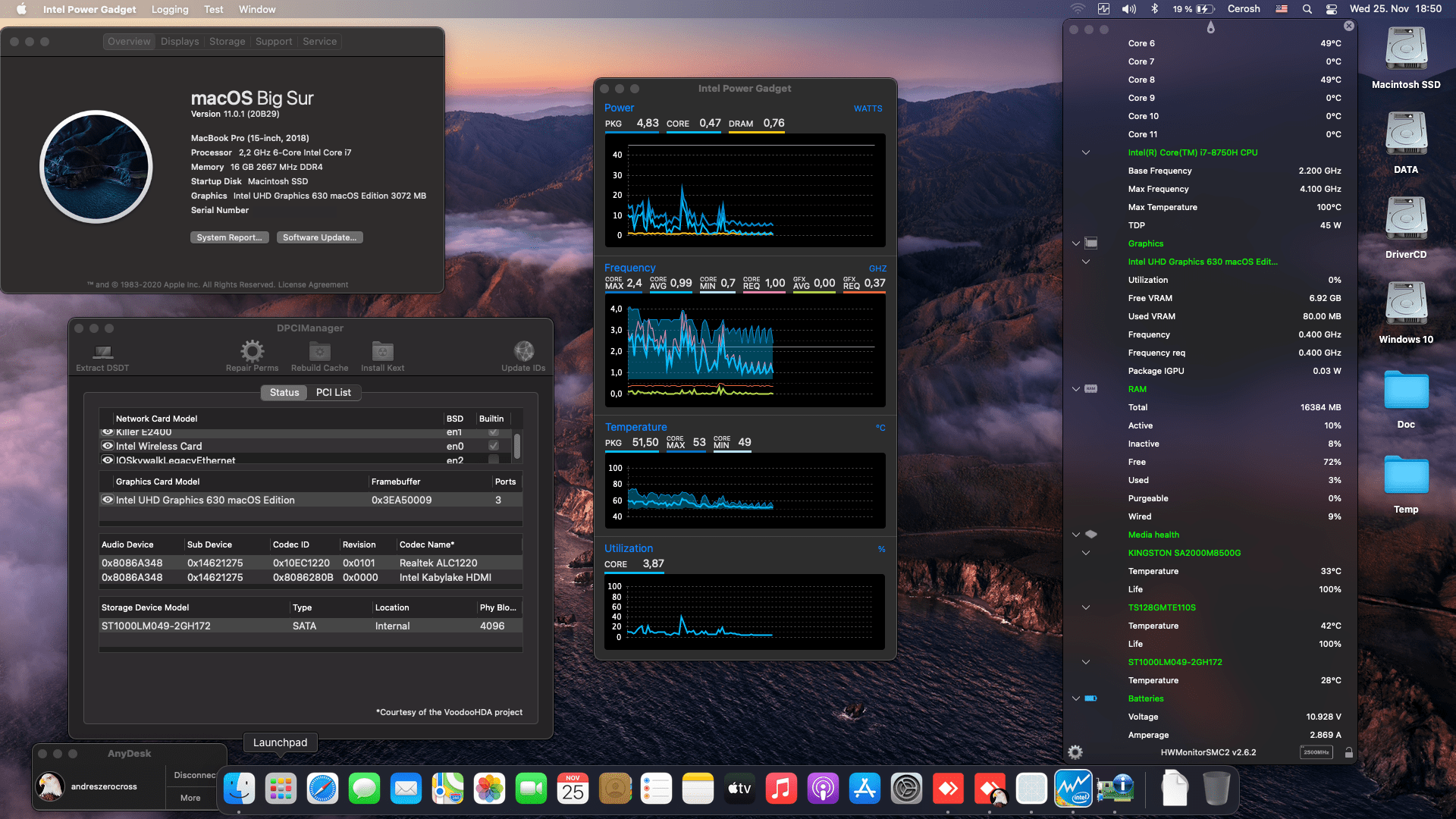
Task: Toggle visibility of Intel UHD Graphics 630 entry
Action: [x=107, y=499]
